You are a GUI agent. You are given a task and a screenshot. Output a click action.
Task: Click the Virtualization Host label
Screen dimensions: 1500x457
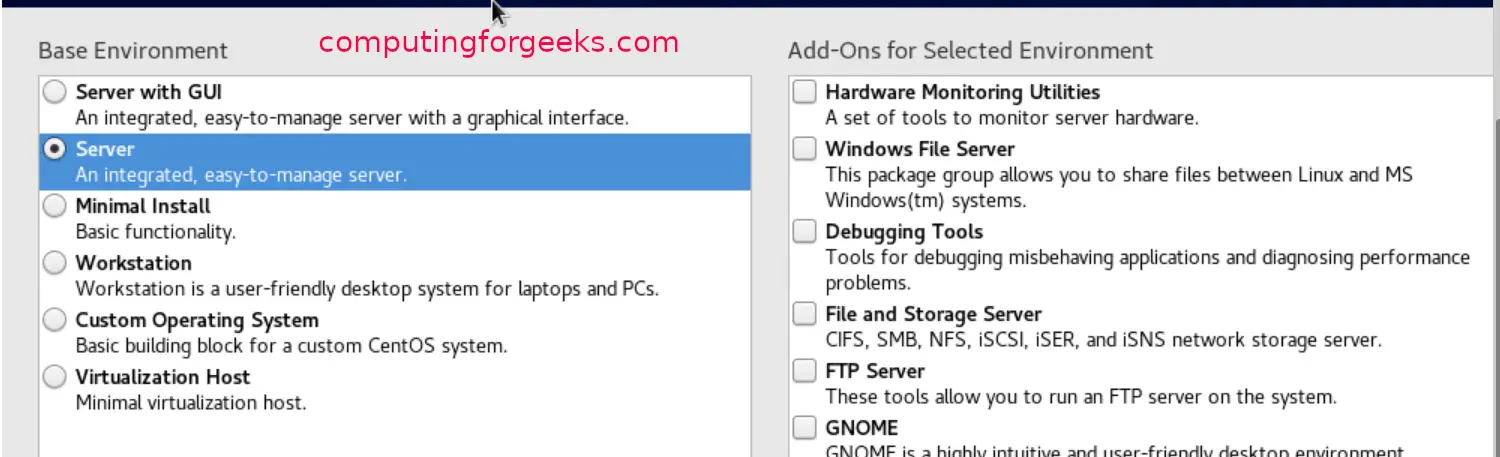(163, 377)
